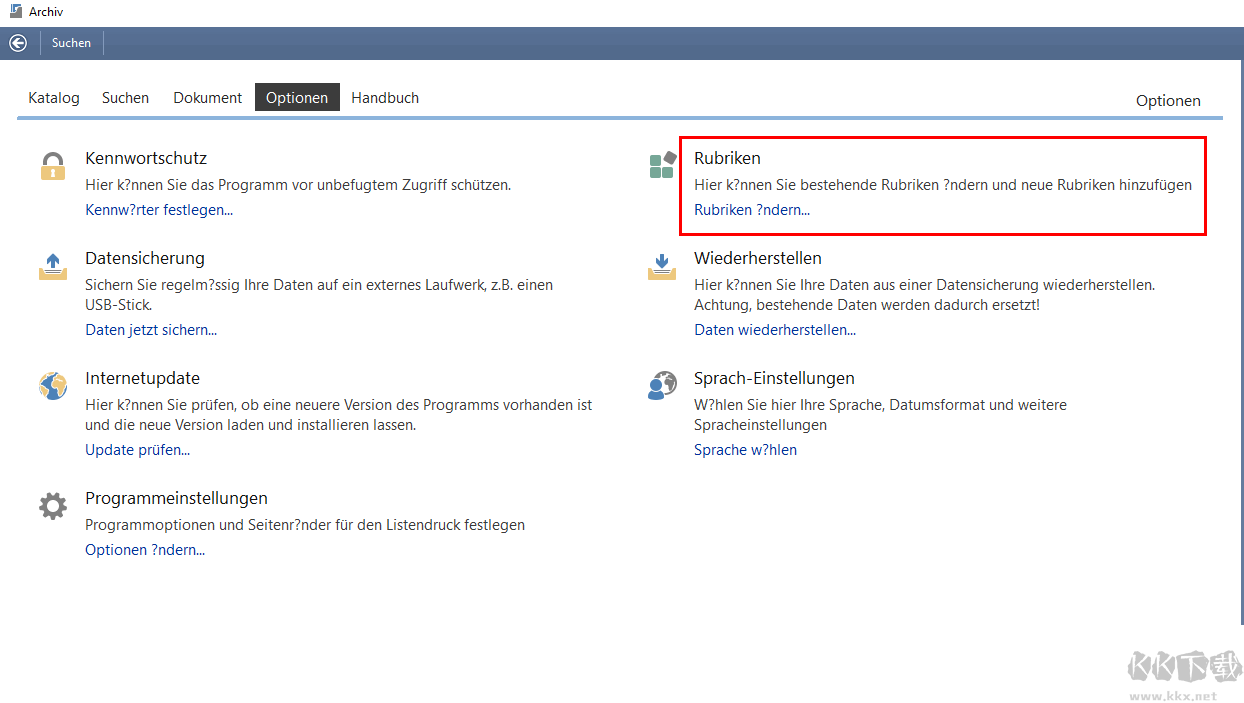The width and height of the screenshot is (1244, 703).
Task: Click the Rubriken colored squares icon
Action: tap(662, 166)
